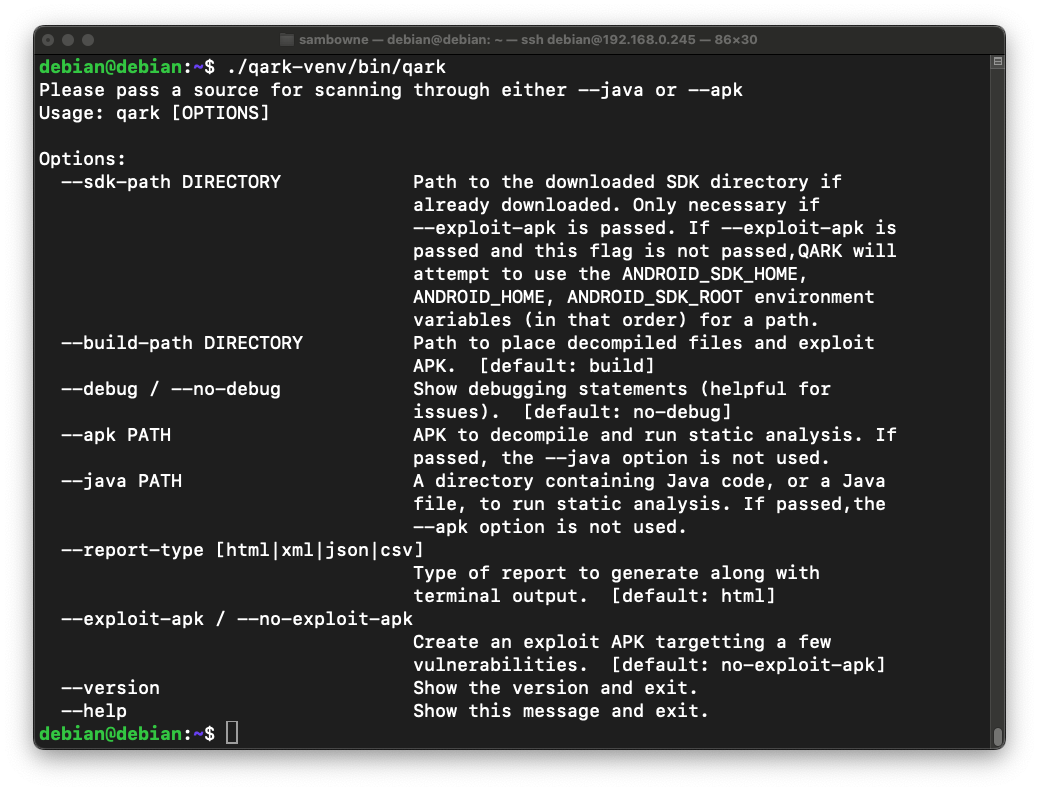The height and width of the screenshot is (791, 1039).
Task: Click the block cursor at the last prompt
Action: [x=232, y=734]
